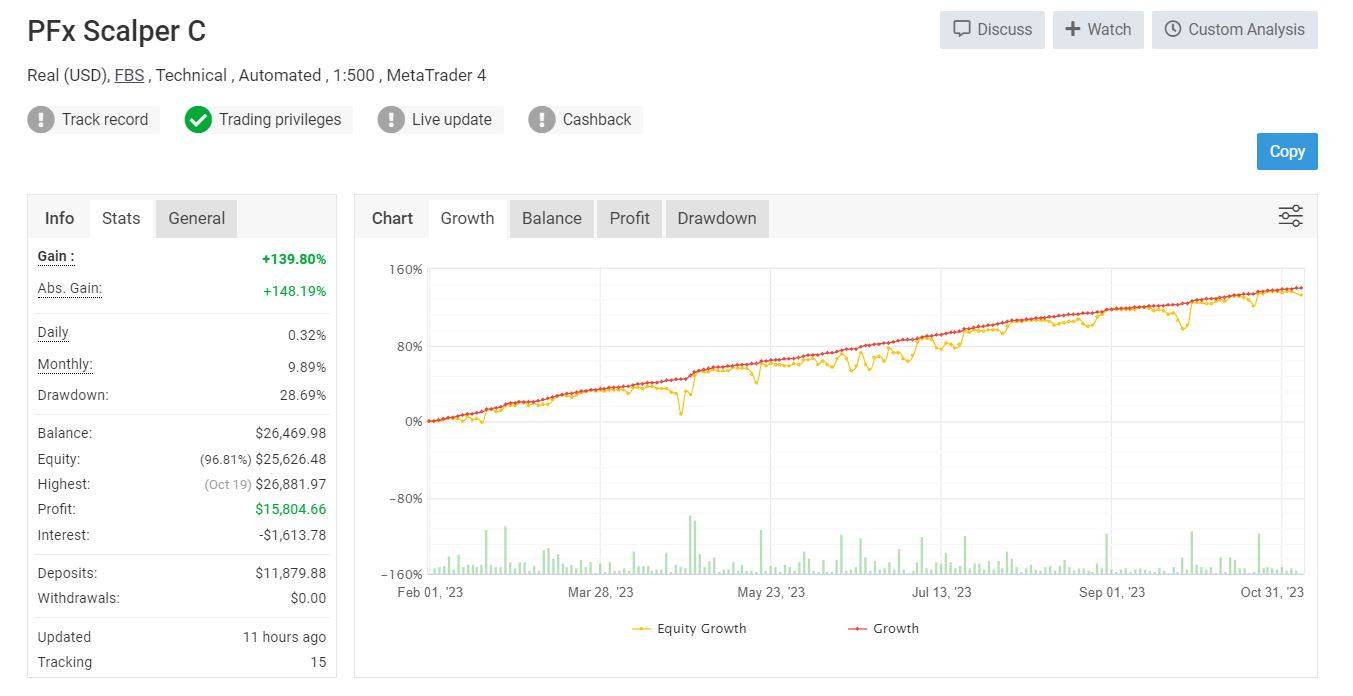Screen dimensions: 1353x696
Task: View the Drawdown chart tab
Action: (716, 218)
